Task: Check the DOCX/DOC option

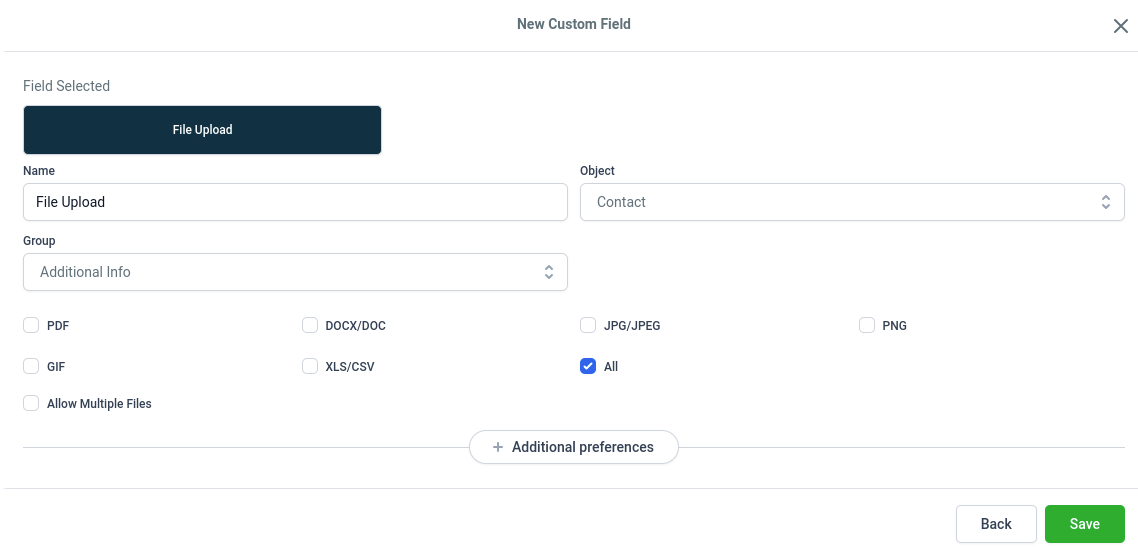Action: point(310,325)
